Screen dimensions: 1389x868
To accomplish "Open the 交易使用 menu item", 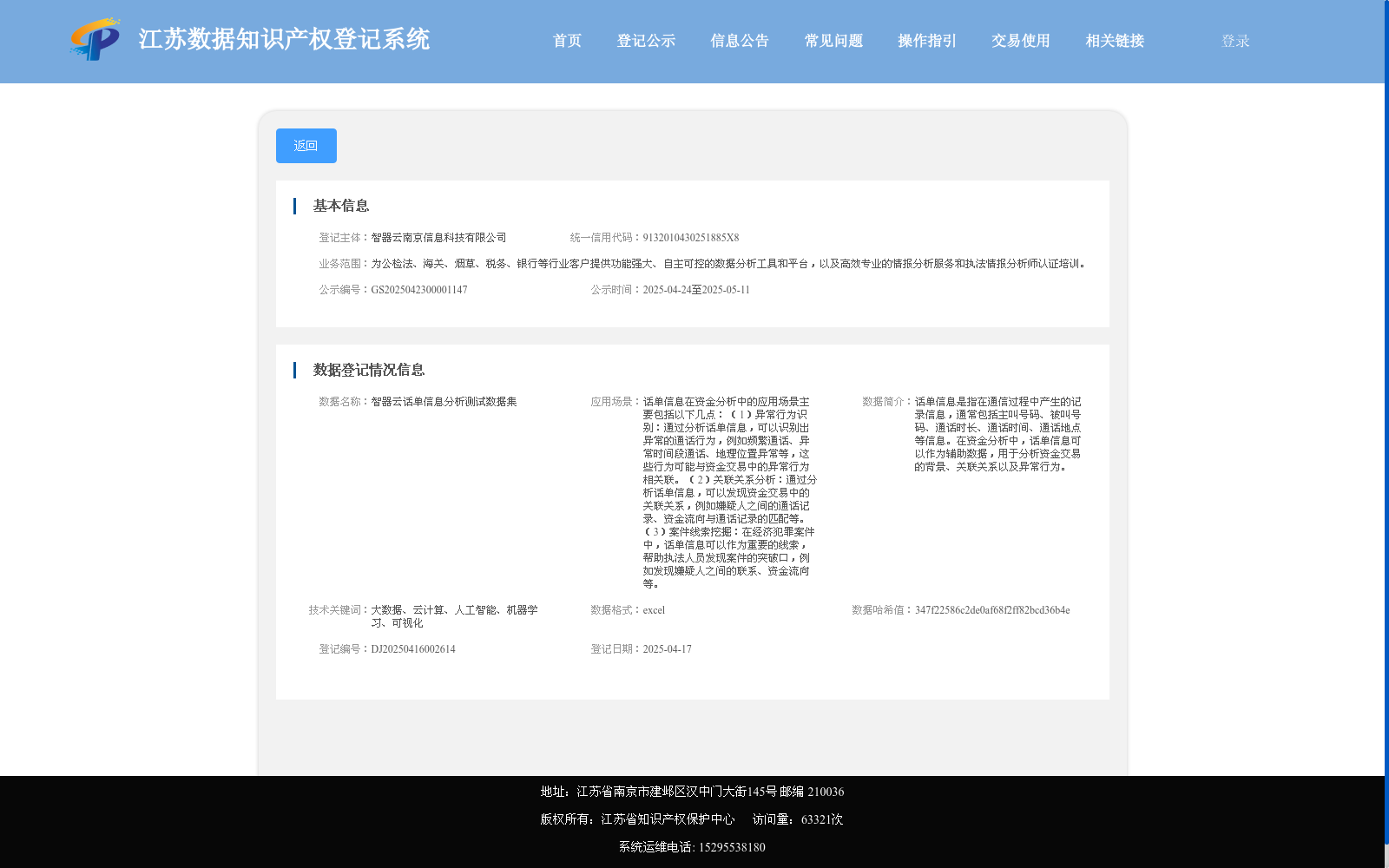I will click(1021, 41).
